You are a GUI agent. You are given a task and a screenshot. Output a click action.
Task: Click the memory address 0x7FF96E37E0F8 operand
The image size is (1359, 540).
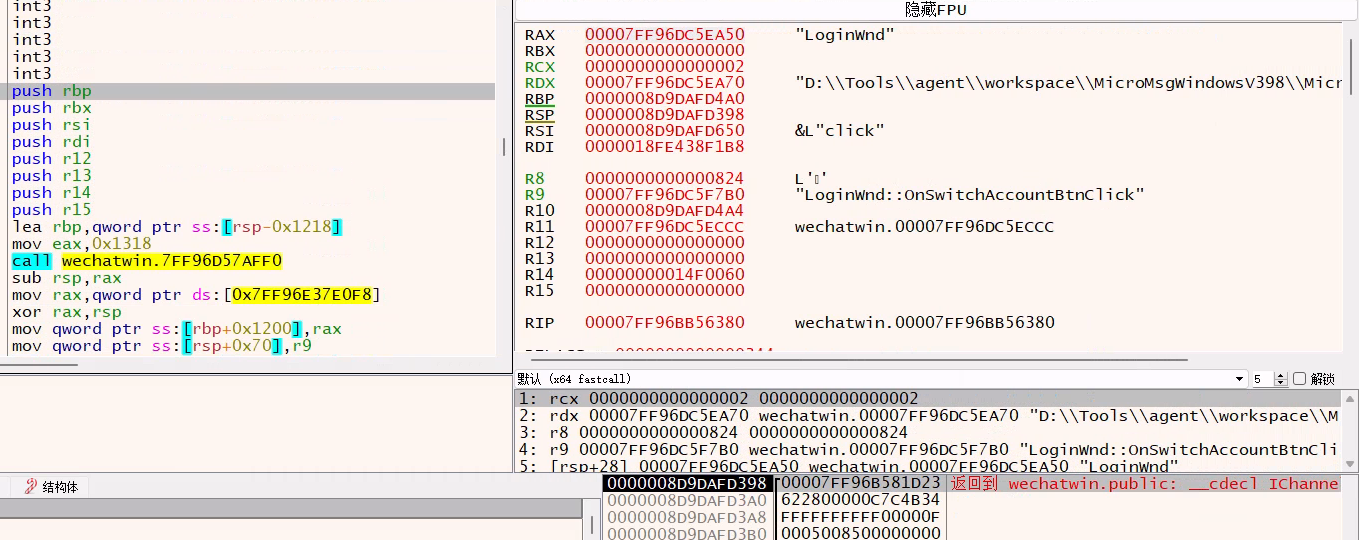(306, 295)
